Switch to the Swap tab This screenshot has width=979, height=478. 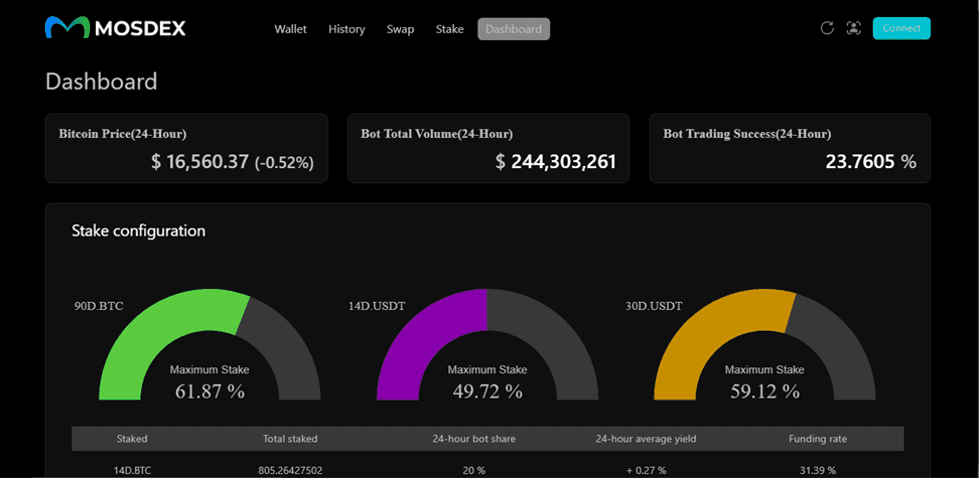[x=400, y=29]
